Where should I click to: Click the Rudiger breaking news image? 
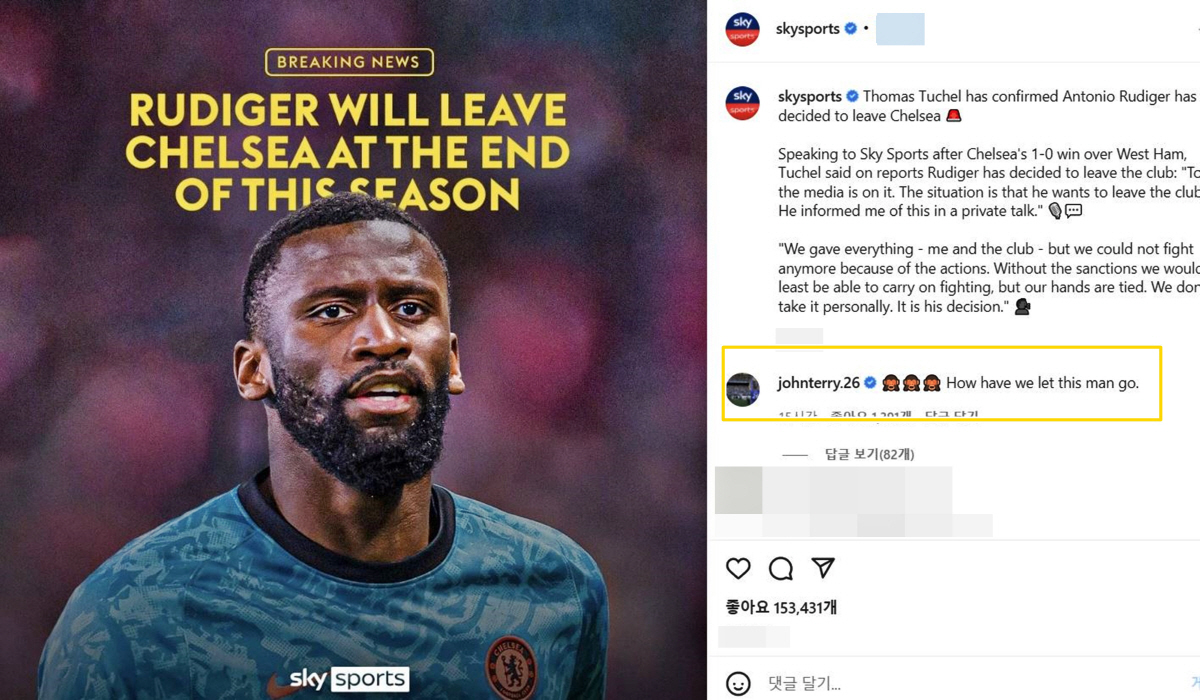(x=354, y=350)
